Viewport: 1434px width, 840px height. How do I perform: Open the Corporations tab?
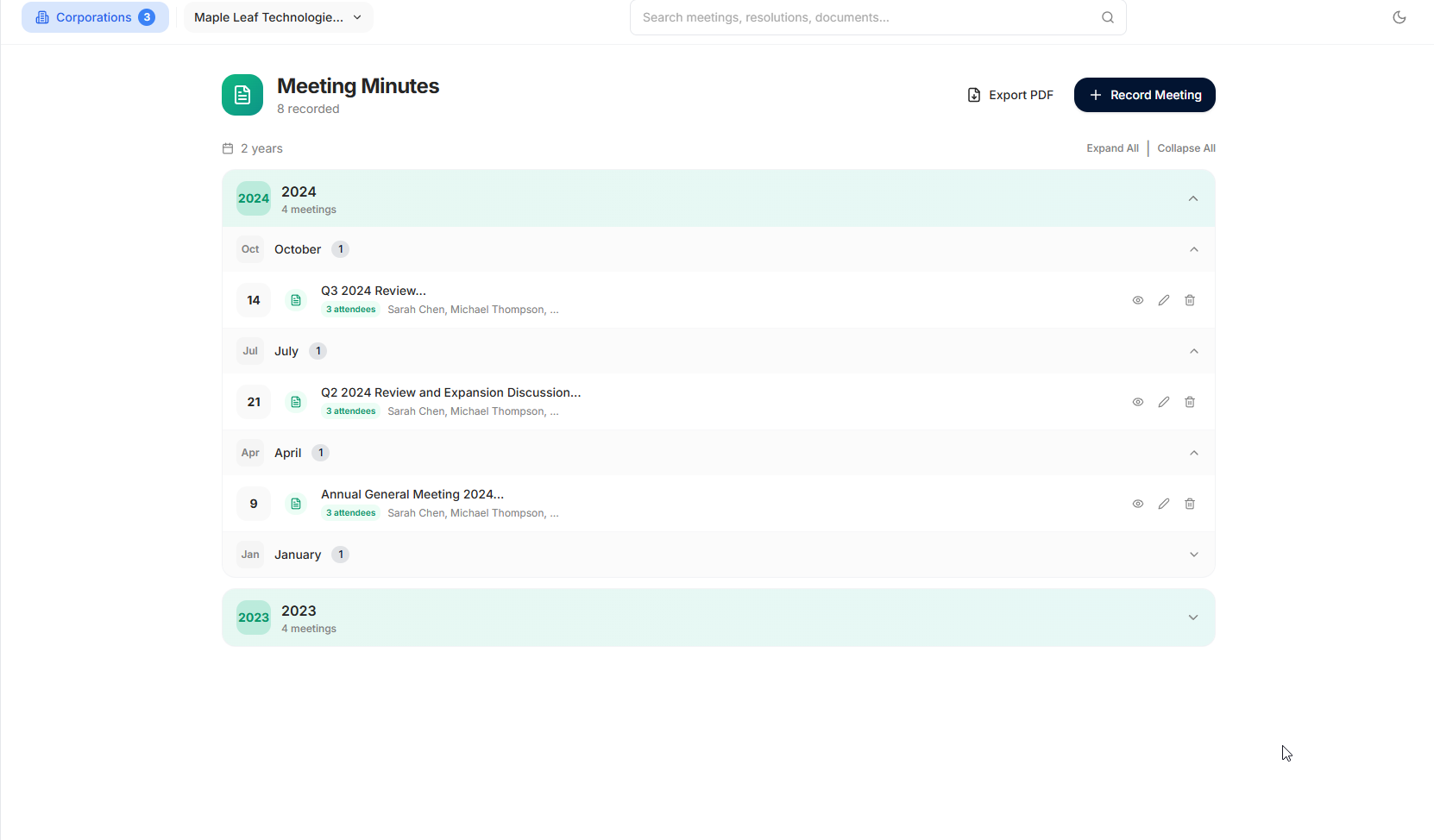click(x=95, y=17)
